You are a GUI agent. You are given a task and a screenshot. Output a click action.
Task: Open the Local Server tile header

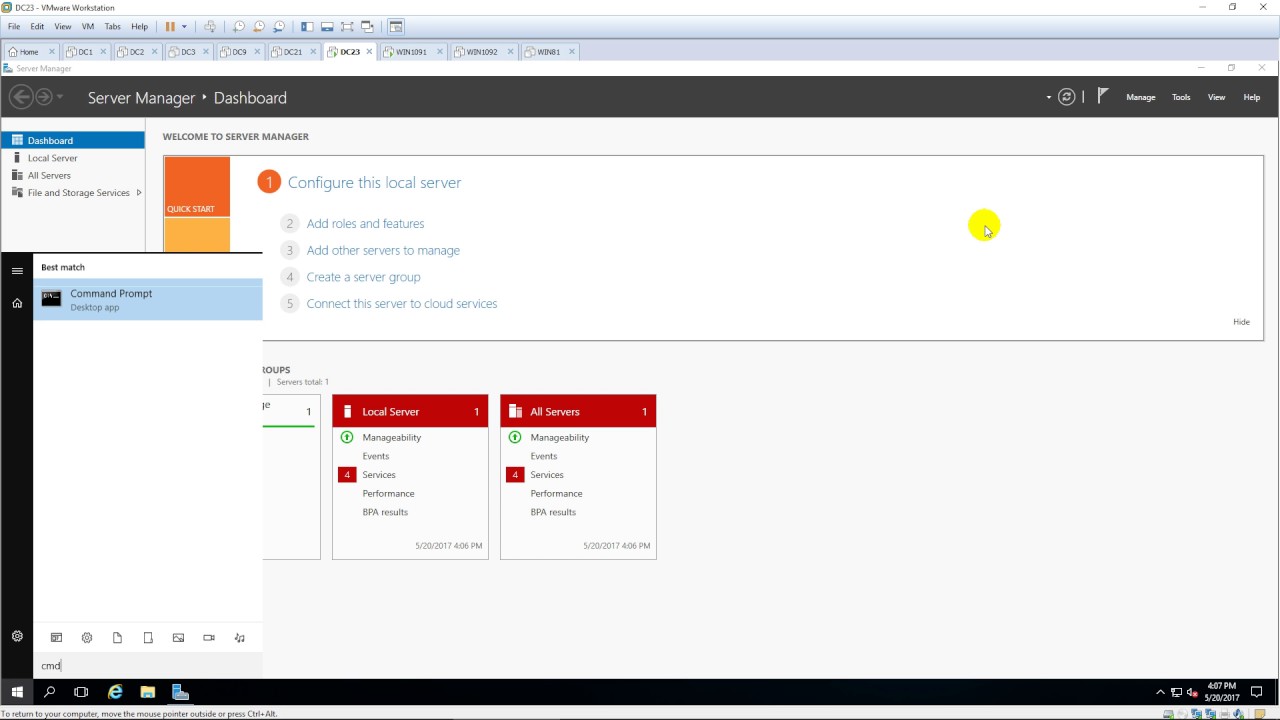[410, 411]
